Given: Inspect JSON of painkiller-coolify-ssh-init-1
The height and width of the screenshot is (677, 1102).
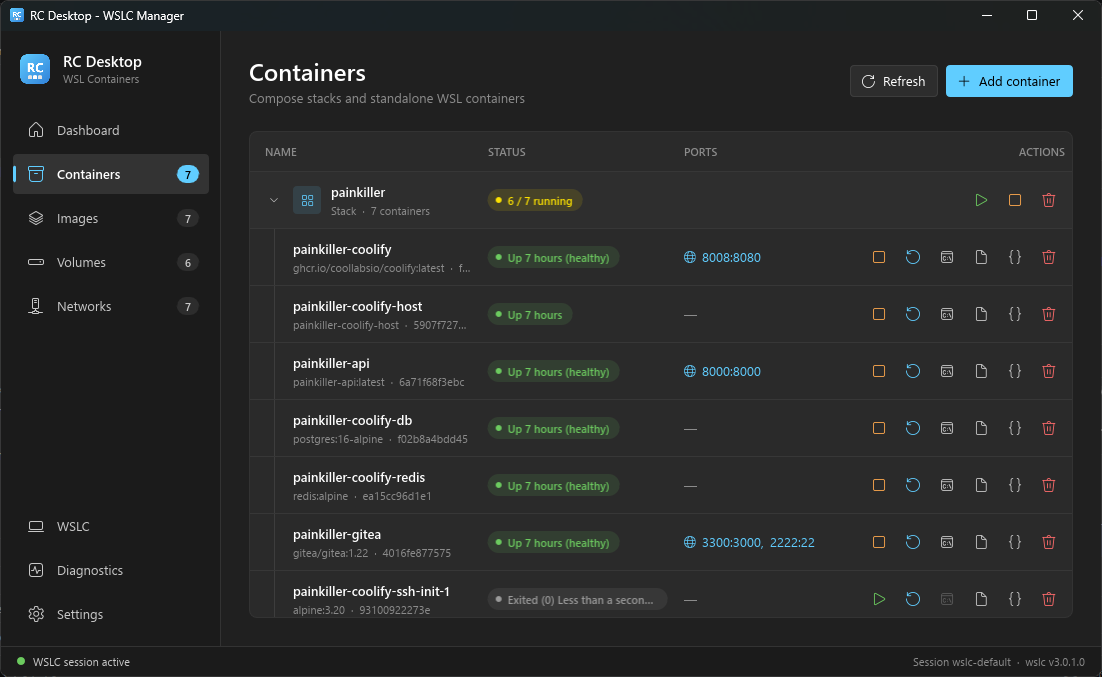Looking at the screenshot, I should tap(1015, 599).
